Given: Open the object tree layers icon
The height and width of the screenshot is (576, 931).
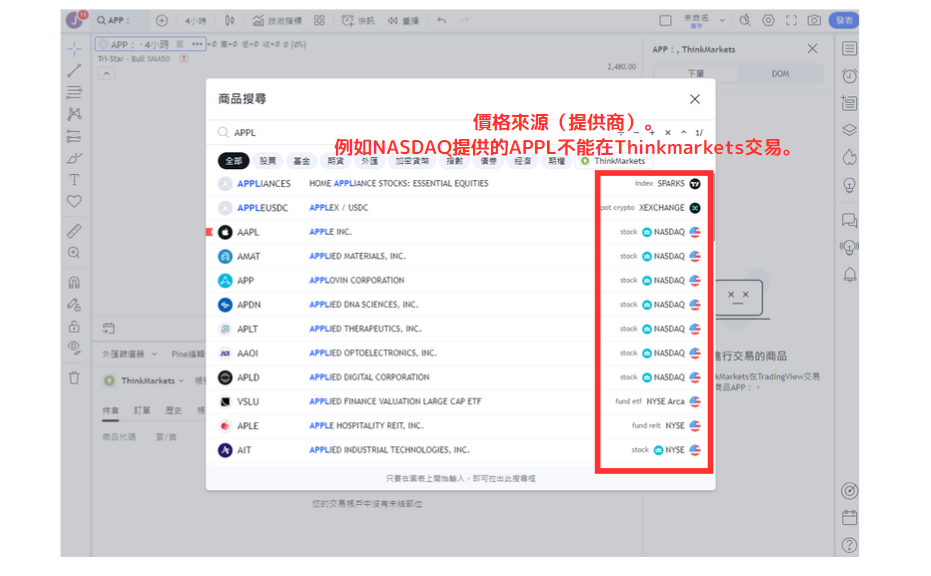Looking at the screenshot, I should [x=849, y=130].
